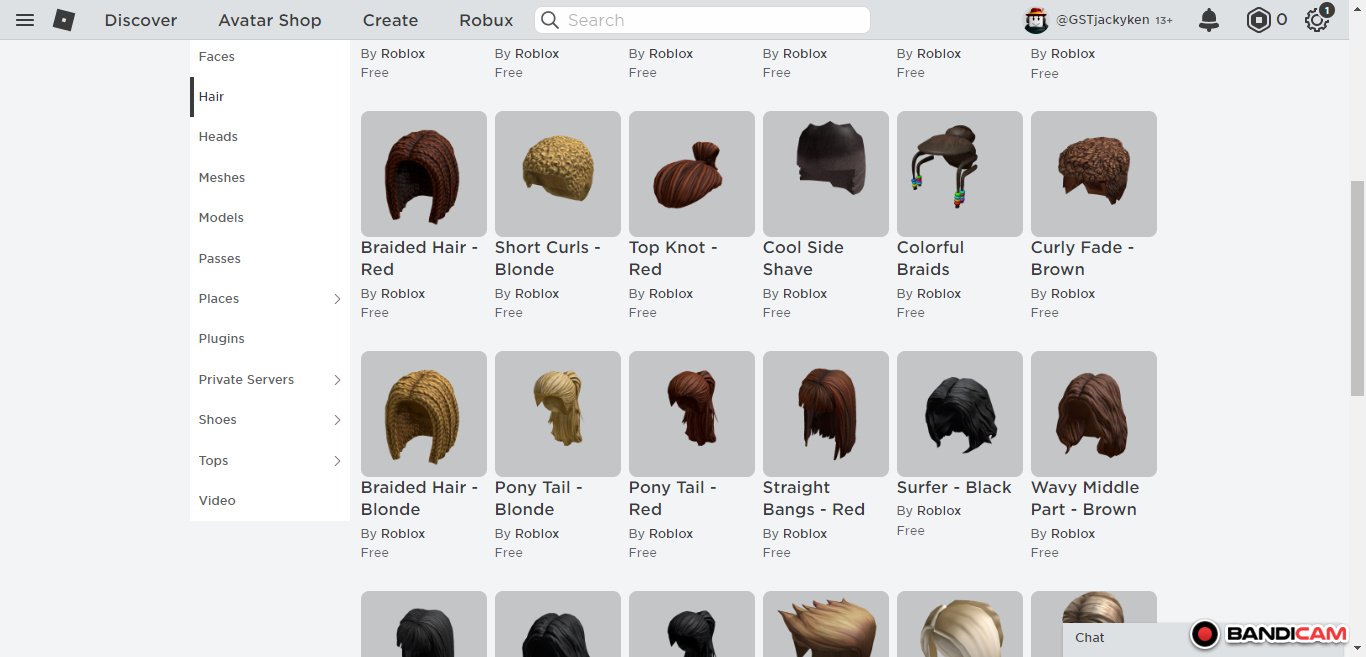Click the user avatar profile picture
1366x657 pixels.
pyautogui.click(x=1035, y=20)
